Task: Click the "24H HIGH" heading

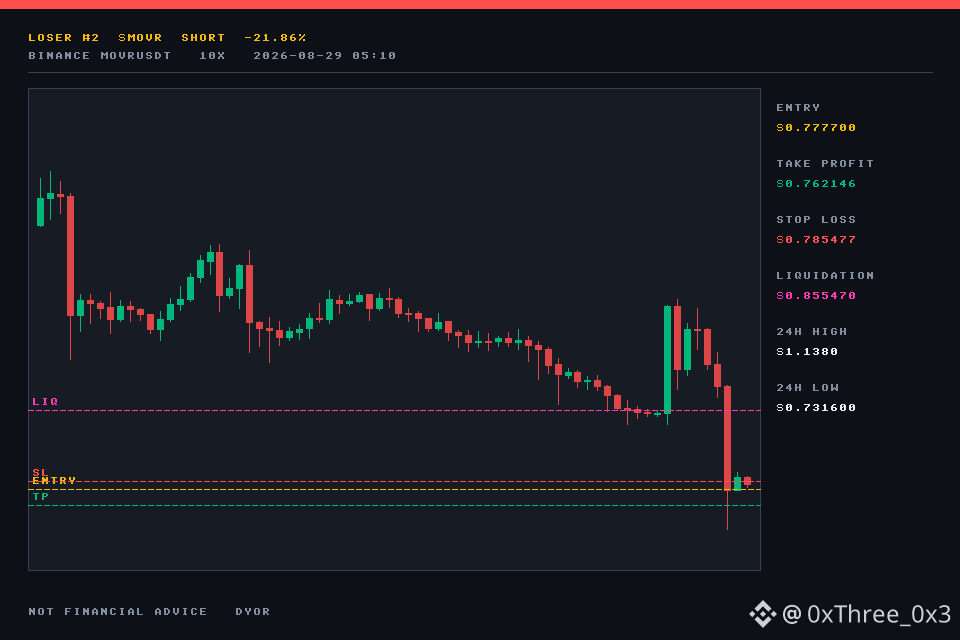Action: (812, 331)
